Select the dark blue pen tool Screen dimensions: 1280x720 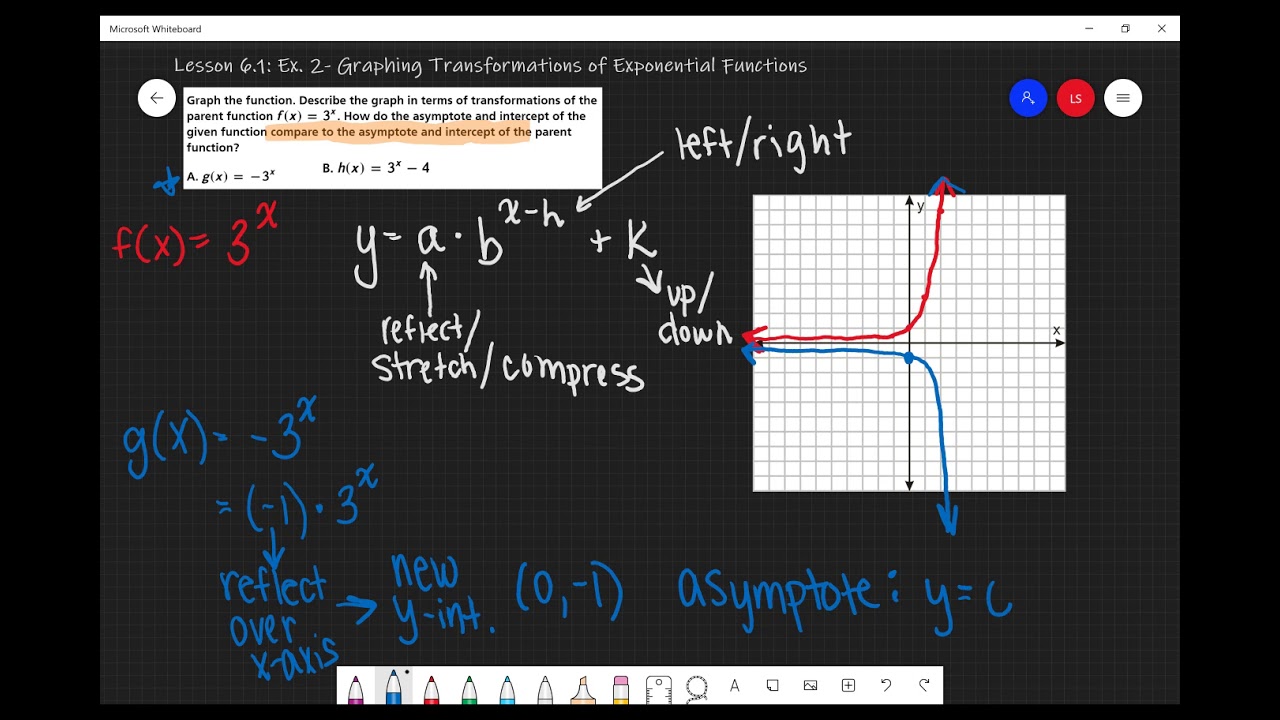pyautogui.click(x=393, y=687)
